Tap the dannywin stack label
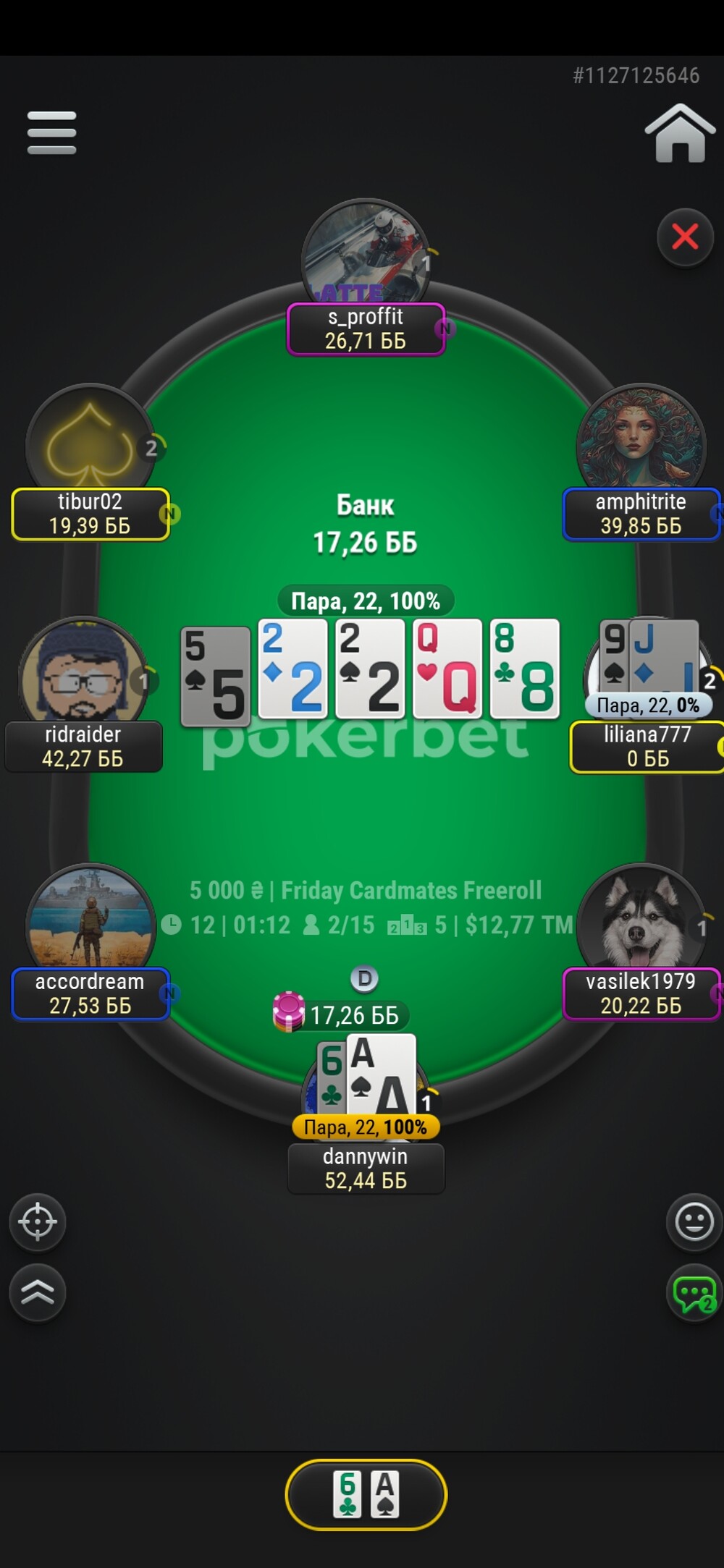Viewport: 724px width, 1568px height. click(366, 1168)
